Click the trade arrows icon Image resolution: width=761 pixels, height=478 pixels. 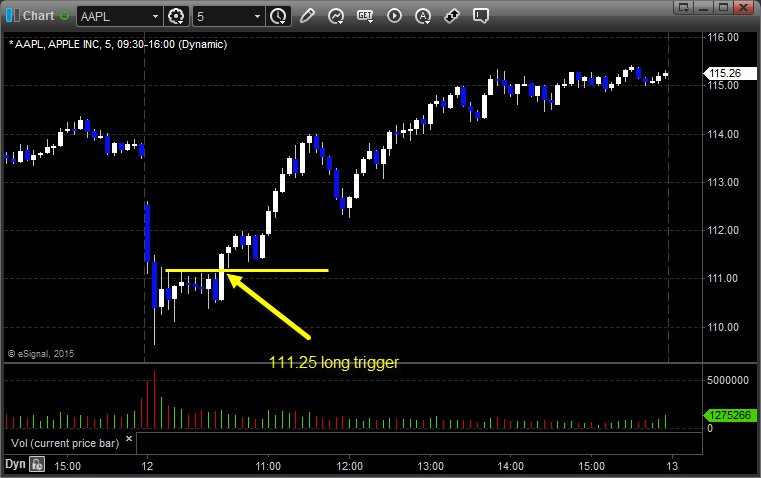tap(452, 16)
